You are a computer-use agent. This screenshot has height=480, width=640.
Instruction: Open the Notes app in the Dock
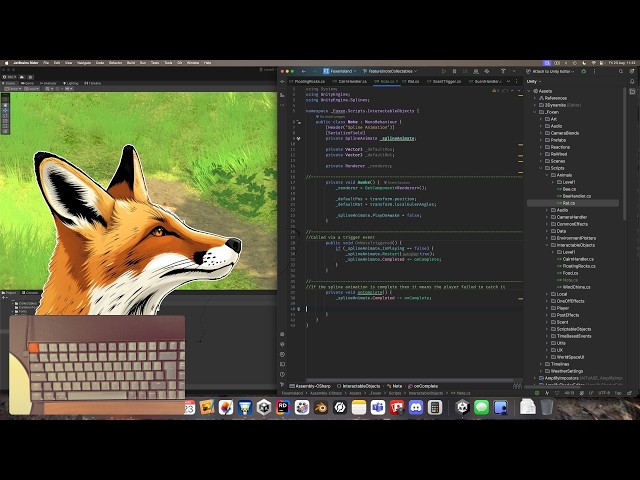[359, 407]
